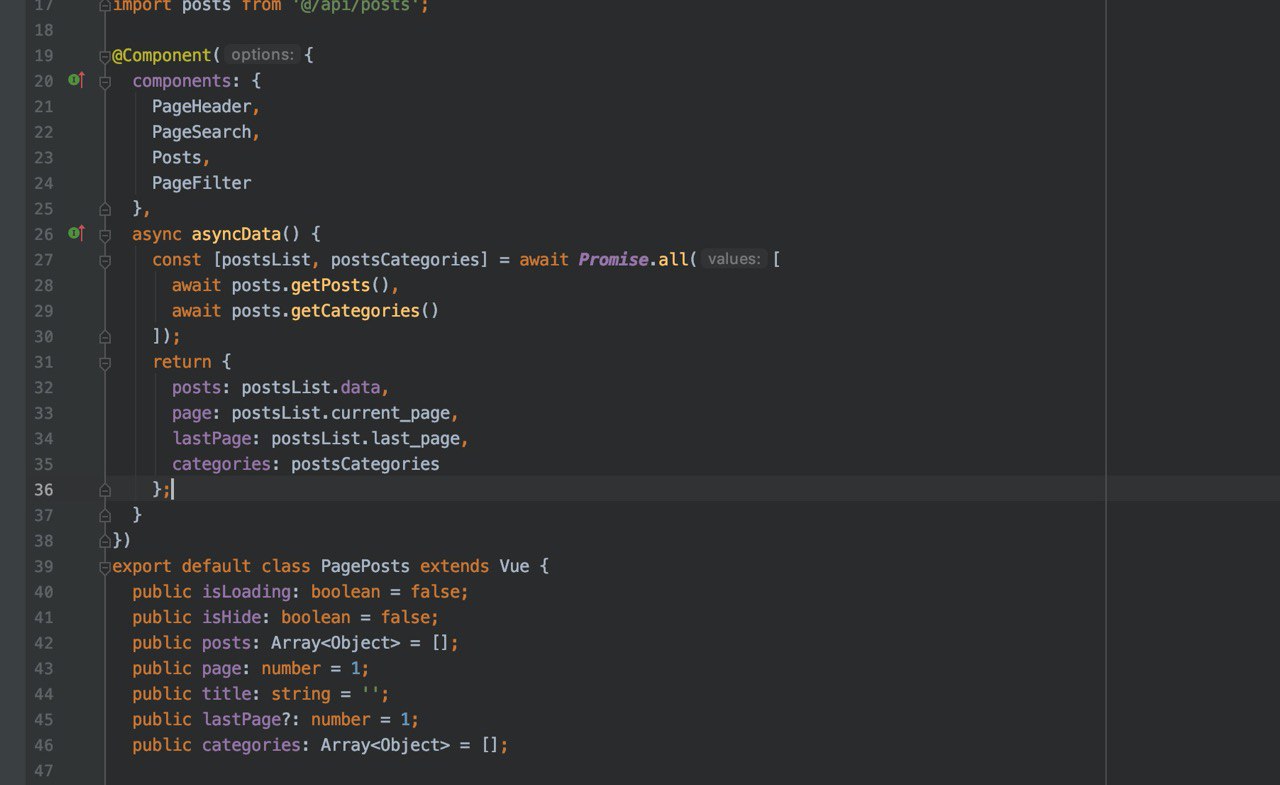
Task: Click the 'false' value on line 40
Action: [434, 592]
